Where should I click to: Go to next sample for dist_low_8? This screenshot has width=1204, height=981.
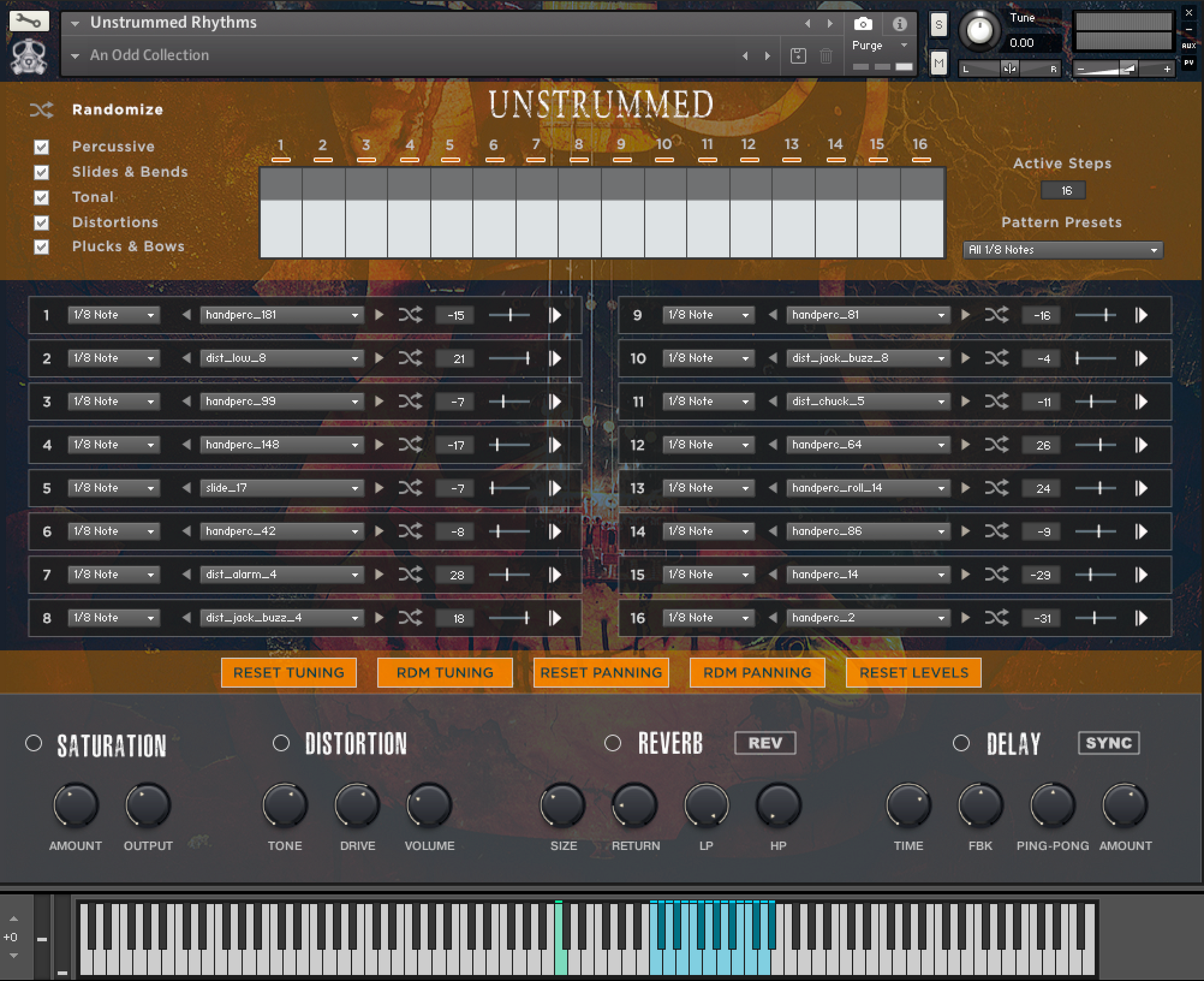[379, 358]
